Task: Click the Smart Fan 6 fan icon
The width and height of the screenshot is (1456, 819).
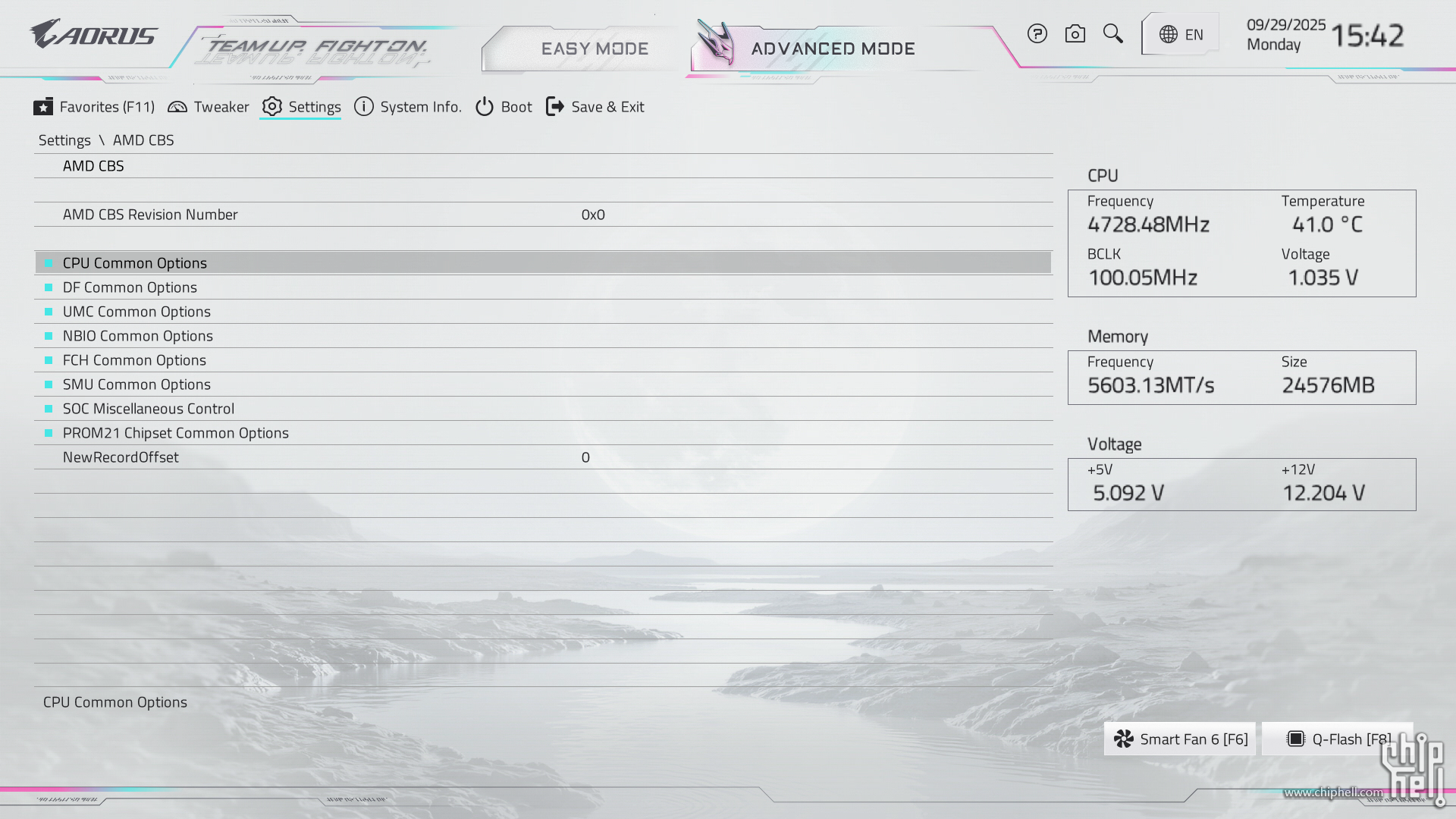Action: (x=1124, y=739)
